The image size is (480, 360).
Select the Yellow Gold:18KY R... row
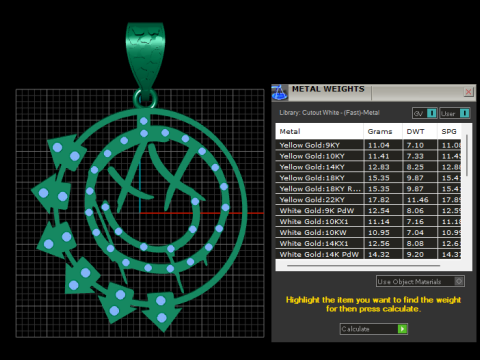pos(369,189)
